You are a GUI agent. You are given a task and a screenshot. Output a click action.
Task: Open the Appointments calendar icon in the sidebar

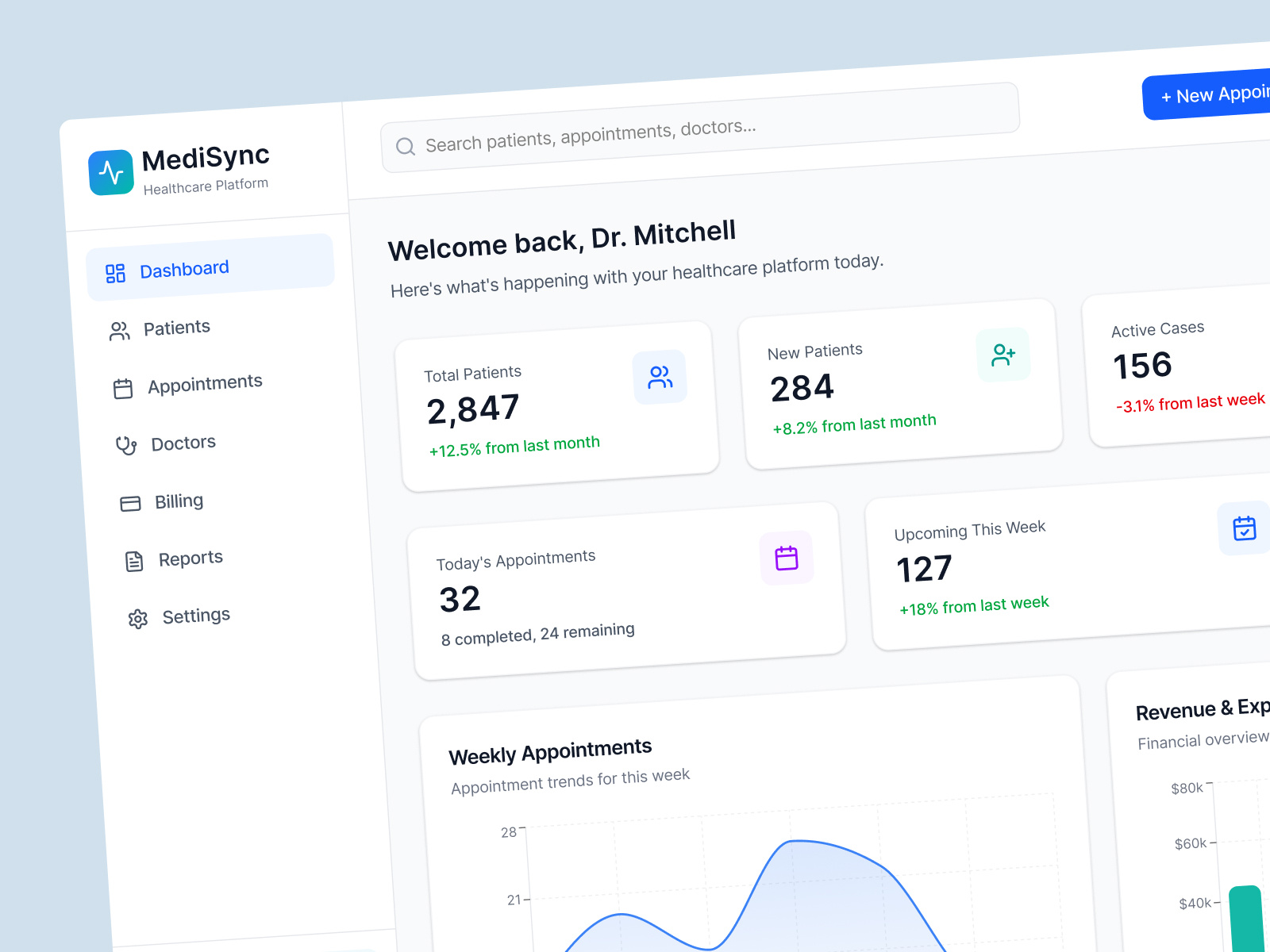[124, 387]
